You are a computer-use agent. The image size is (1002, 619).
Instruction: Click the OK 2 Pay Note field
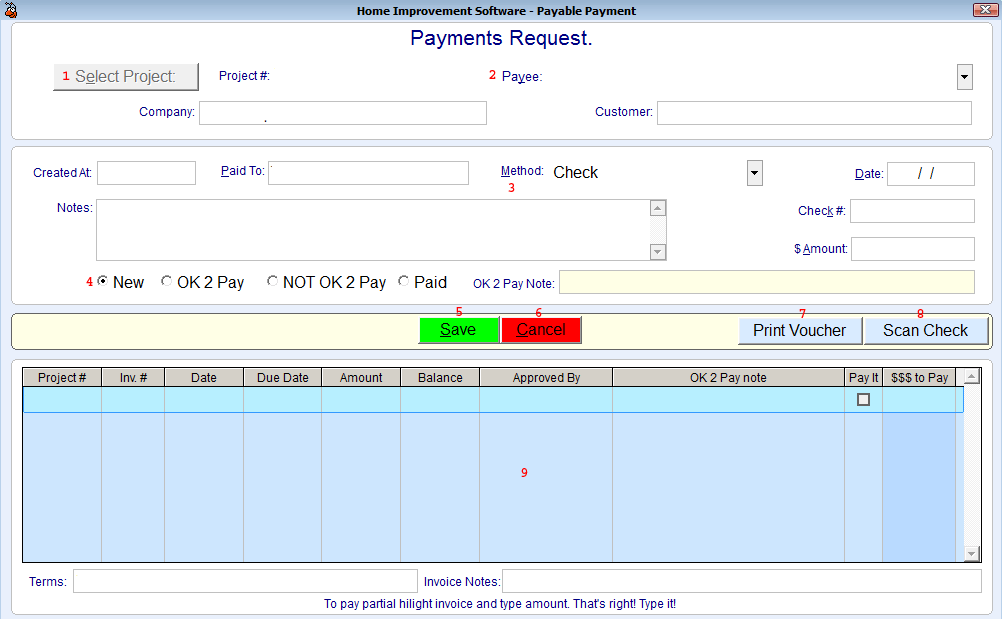click(x=767, y=282)
